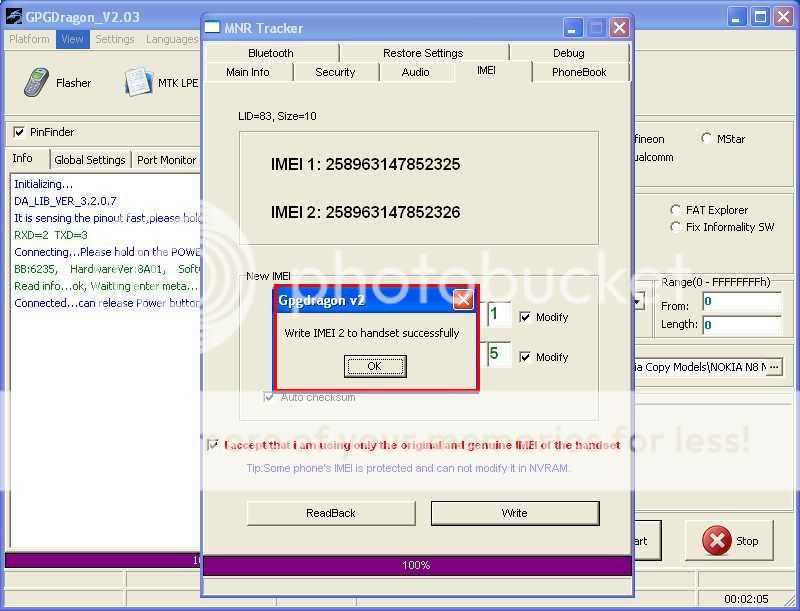Switch to the Security tab

click(x=335, y=72)
